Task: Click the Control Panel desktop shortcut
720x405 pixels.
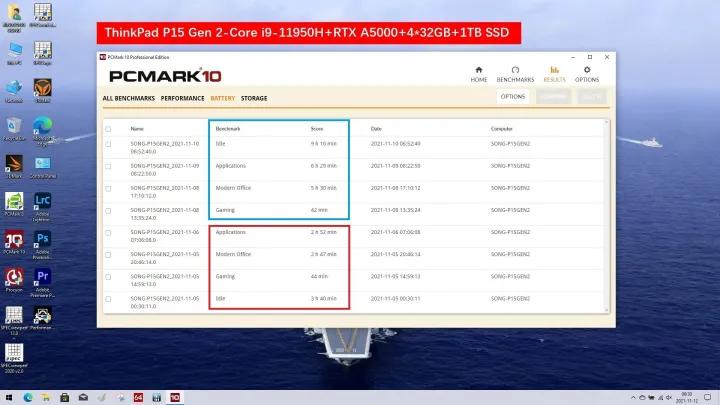Action: (43, 167)
